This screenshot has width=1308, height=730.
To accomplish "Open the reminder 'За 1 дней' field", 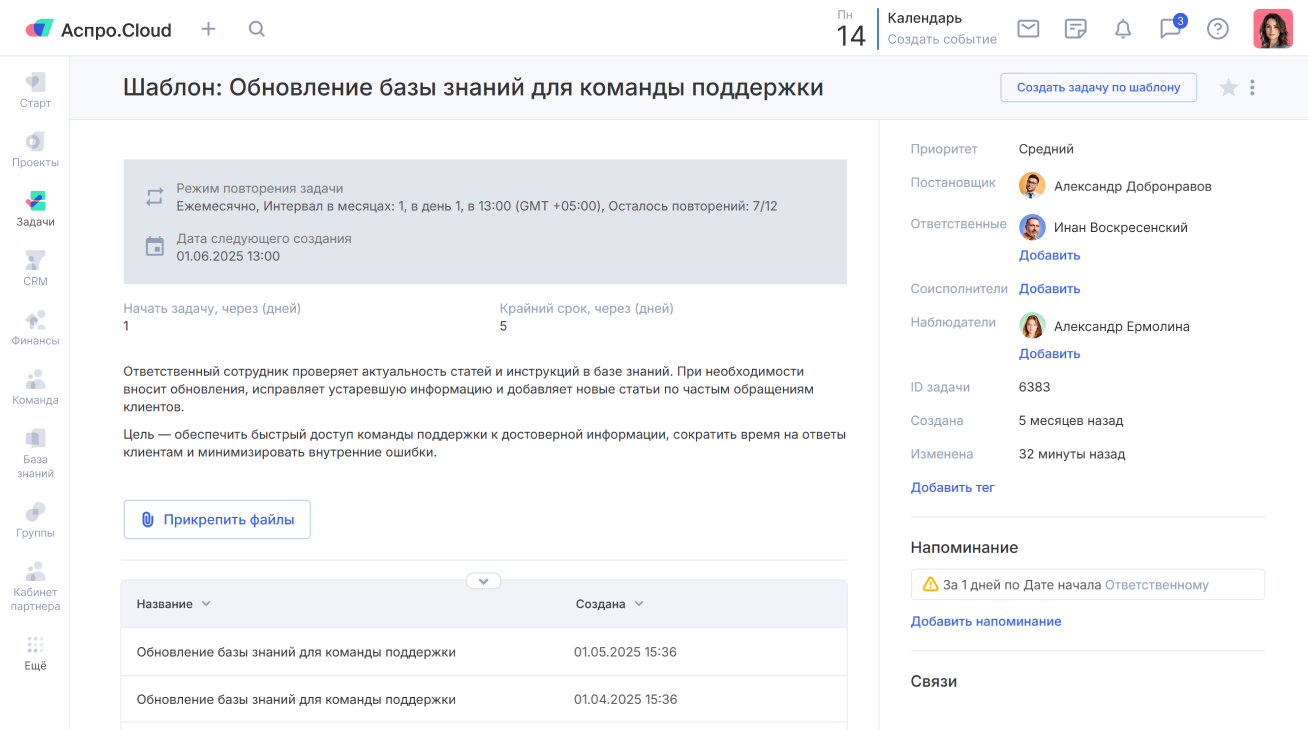I will 1087,585.
